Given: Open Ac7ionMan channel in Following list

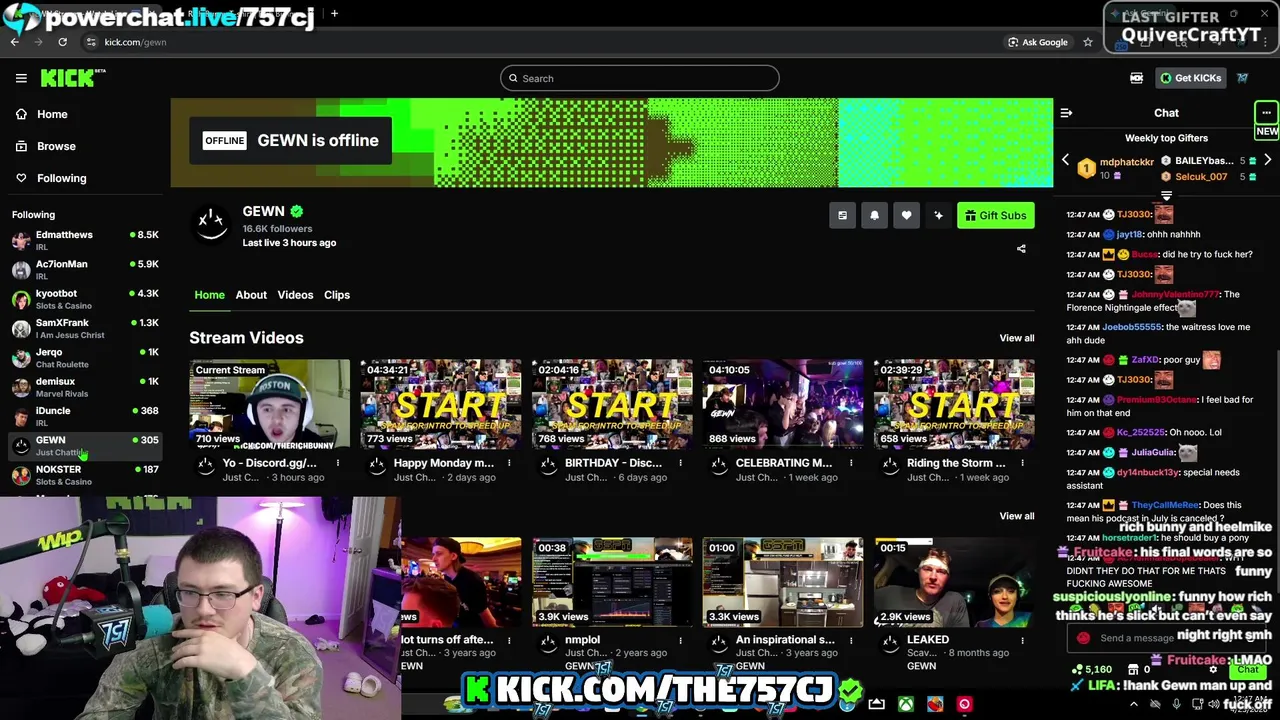Looking at the screenshot, I should tap(85, 269).
